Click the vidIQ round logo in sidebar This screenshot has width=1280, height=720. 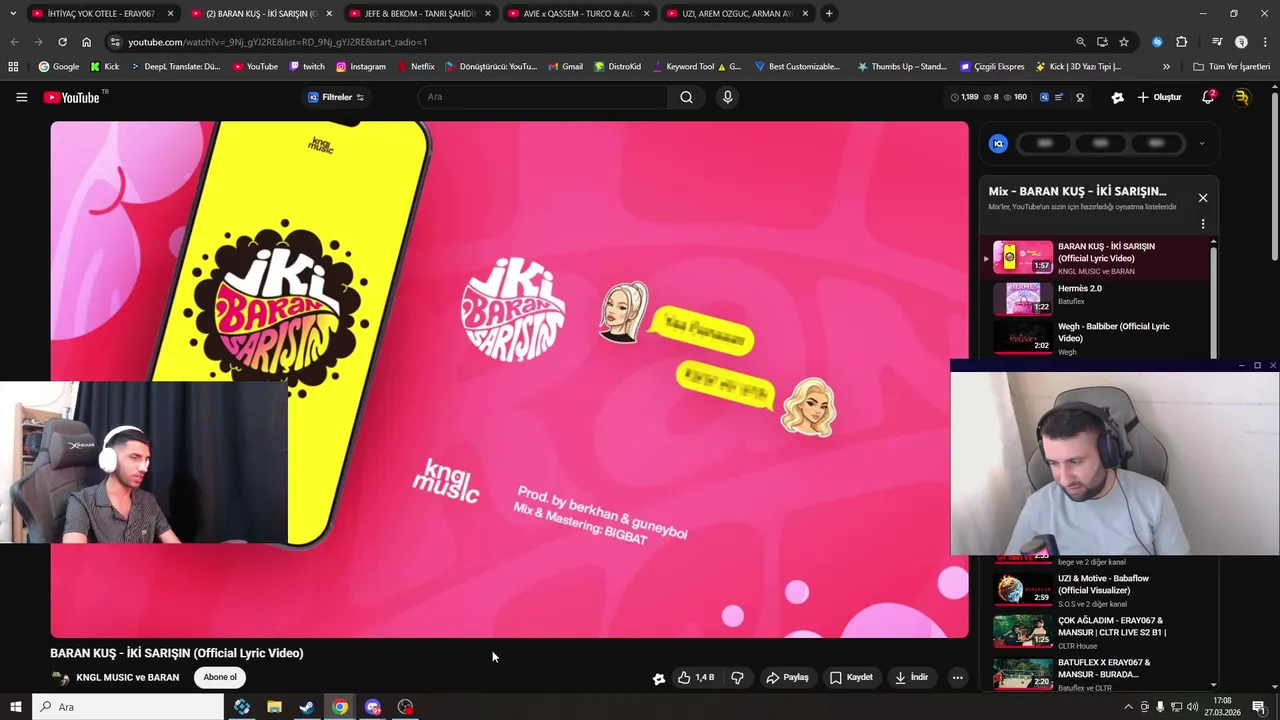998,143
